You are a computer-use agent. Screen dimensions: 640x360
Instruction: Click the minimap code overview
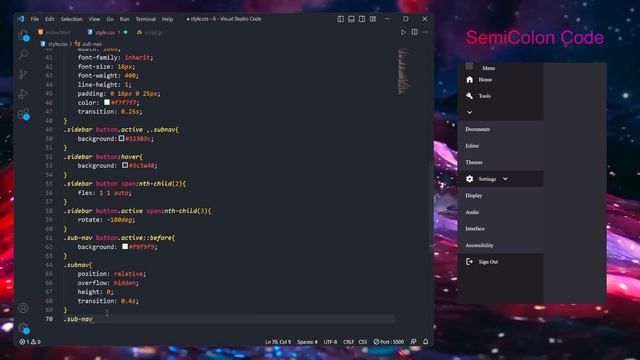point(403,71)
